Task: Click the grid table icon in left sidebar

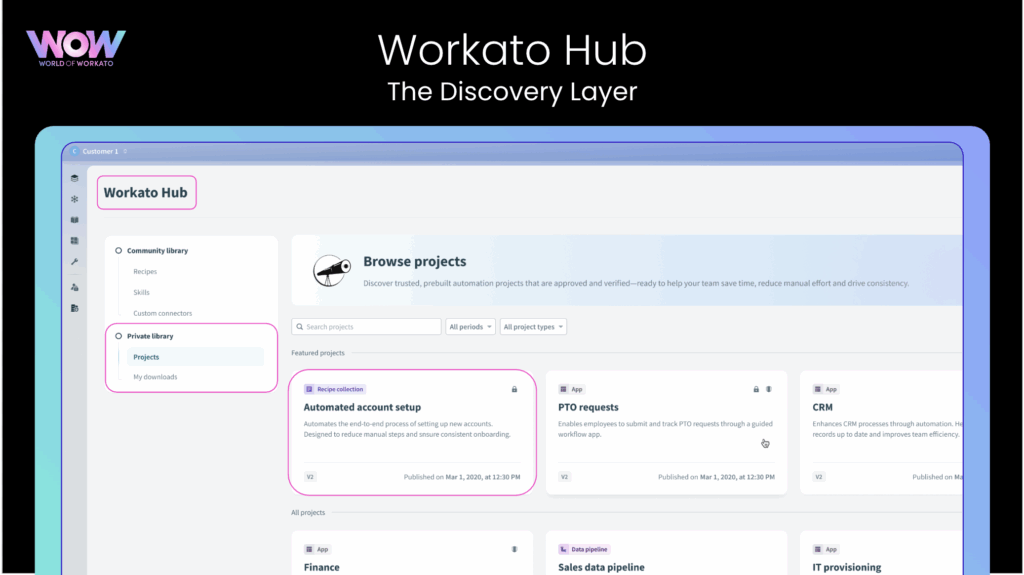Action: tap(74, 241)
